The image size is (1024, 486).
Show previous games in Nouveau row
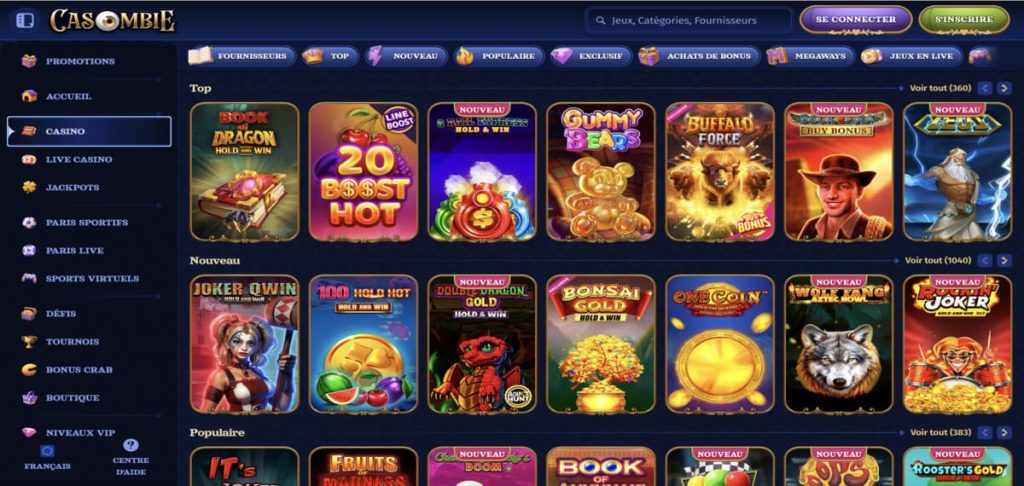[x=985, y=261]
